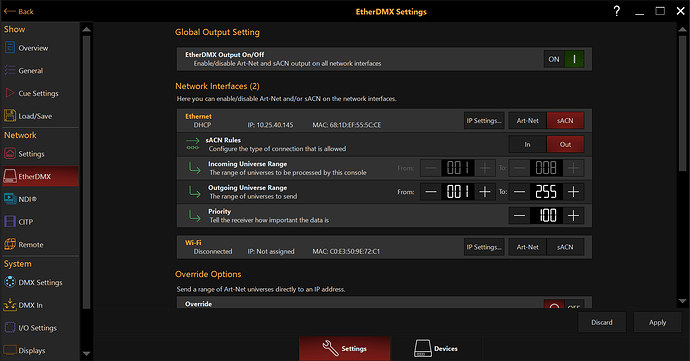Enable the sACN Rules In option

528,144
